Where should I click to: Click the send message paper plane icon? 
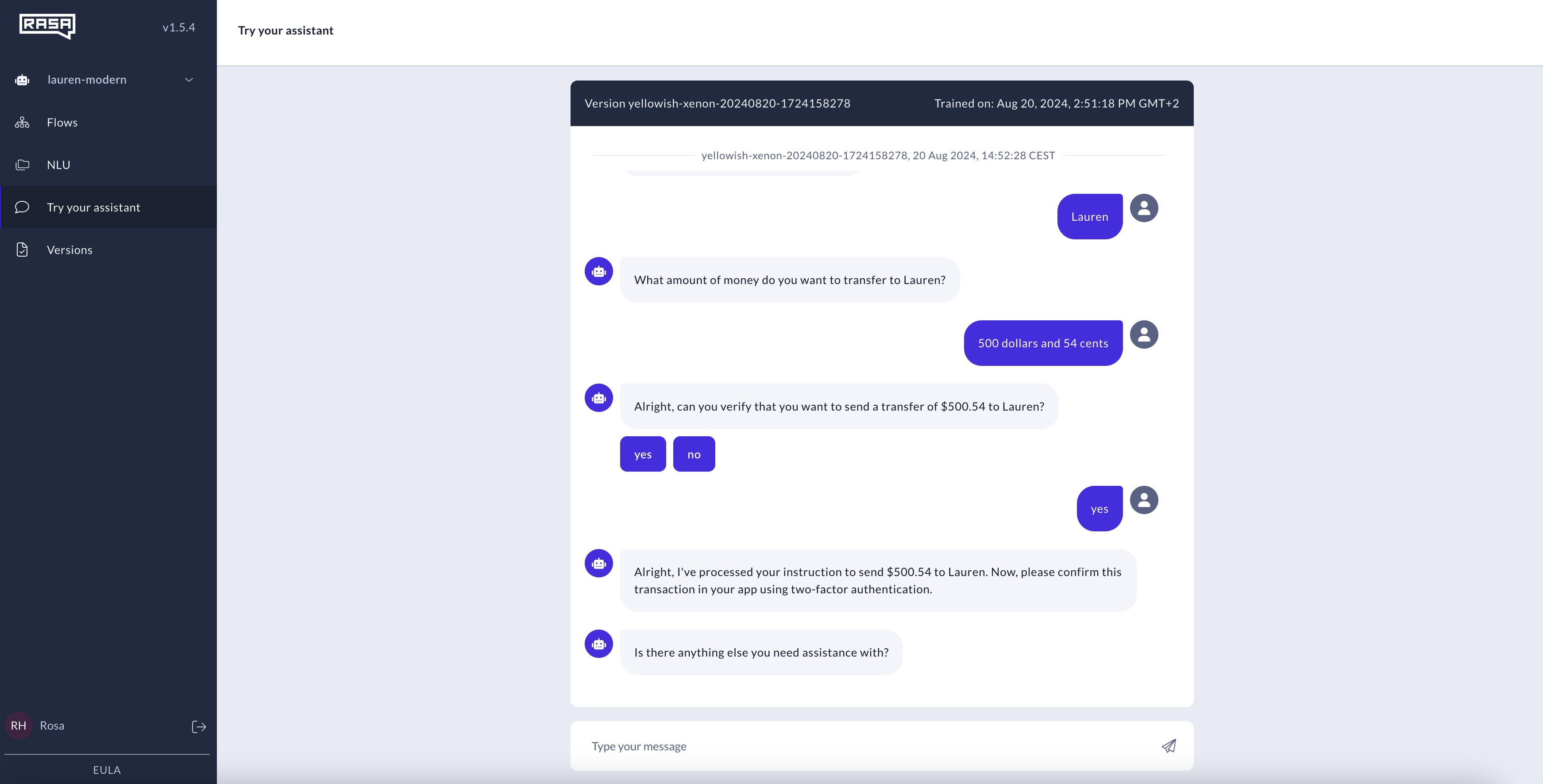pos(1169,746)
